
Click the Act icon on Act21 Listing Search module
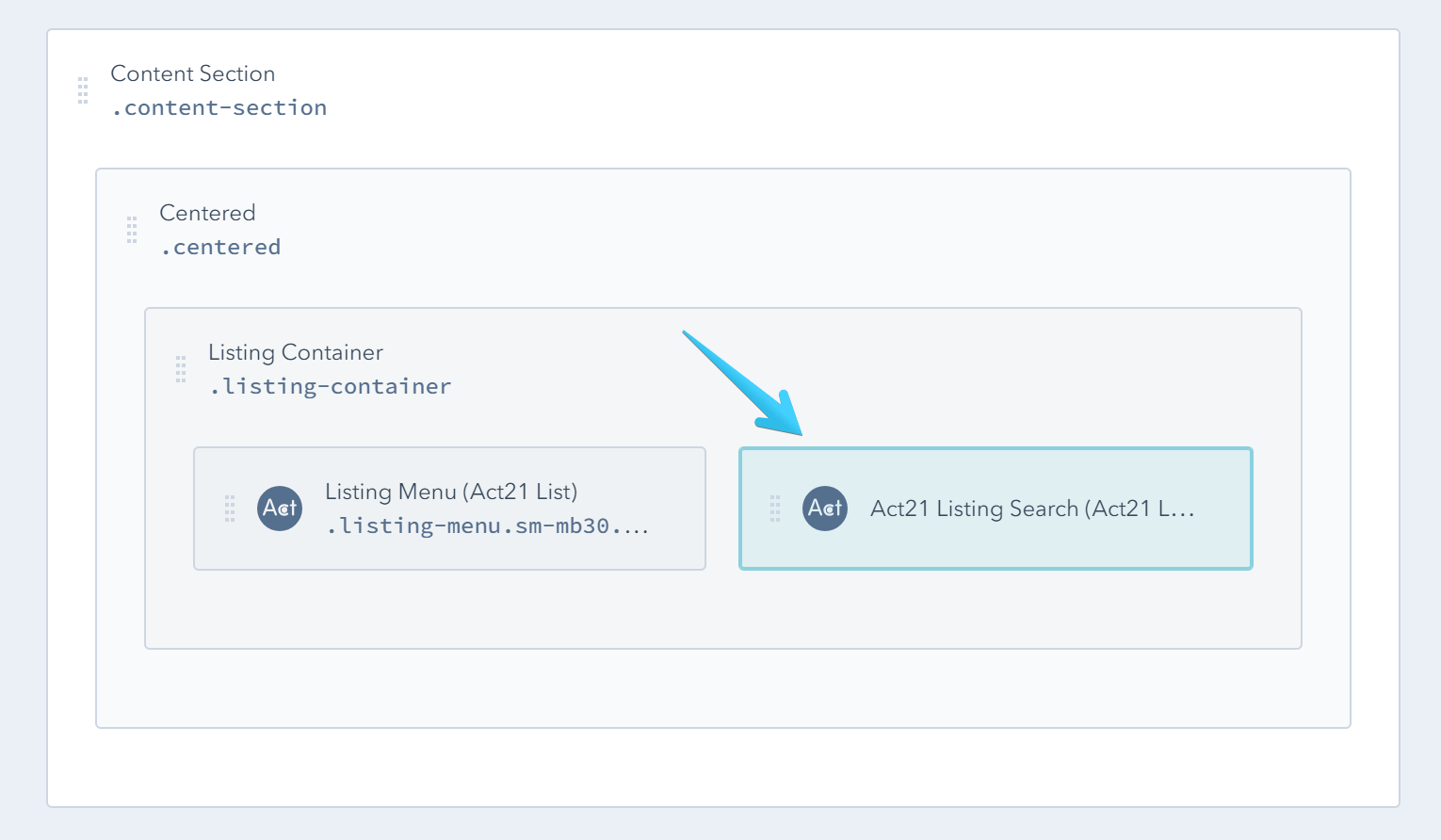pyautogui.click(x=824, y=509)
